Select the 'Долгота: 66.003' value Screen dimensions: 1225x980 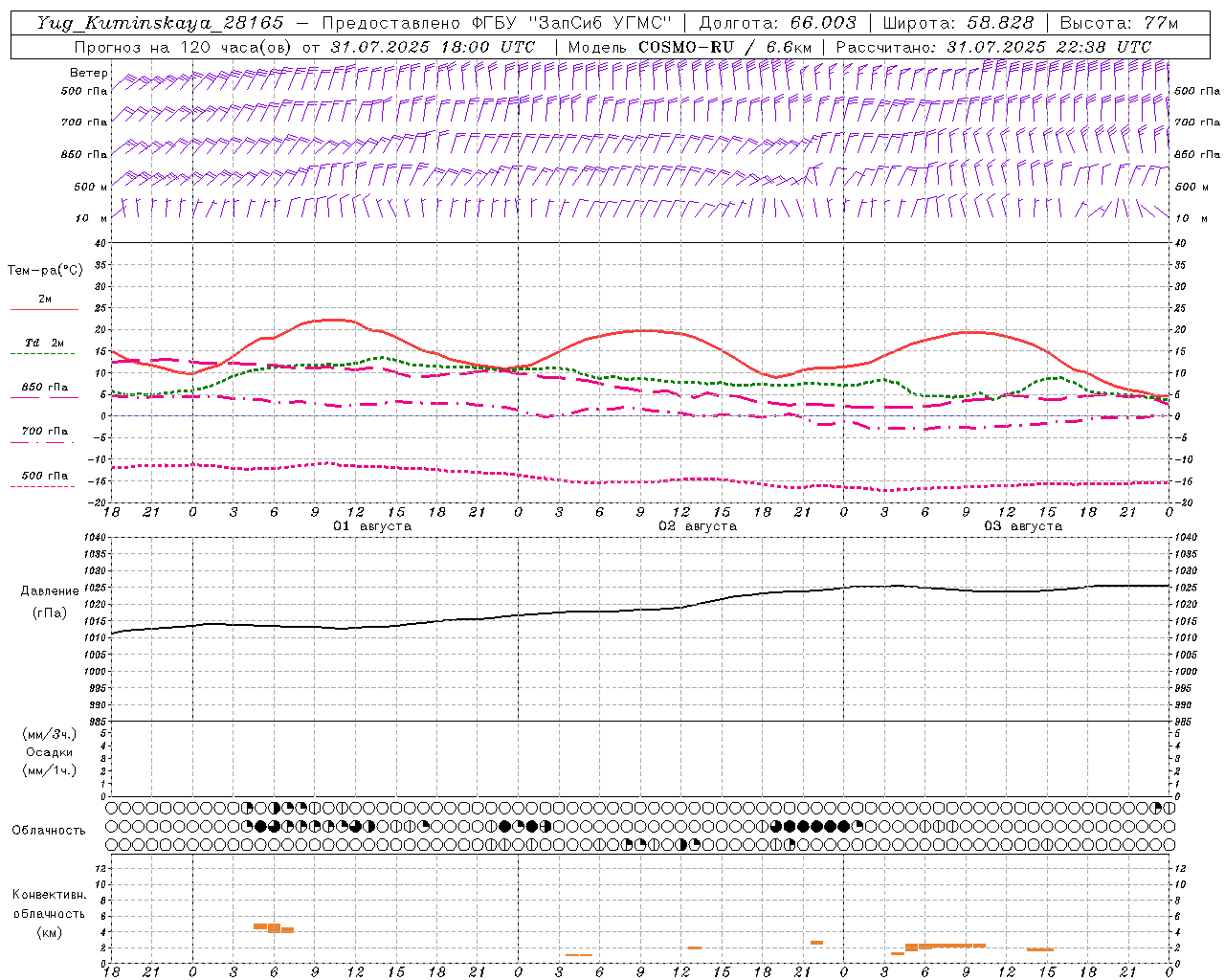pos(777,23)
